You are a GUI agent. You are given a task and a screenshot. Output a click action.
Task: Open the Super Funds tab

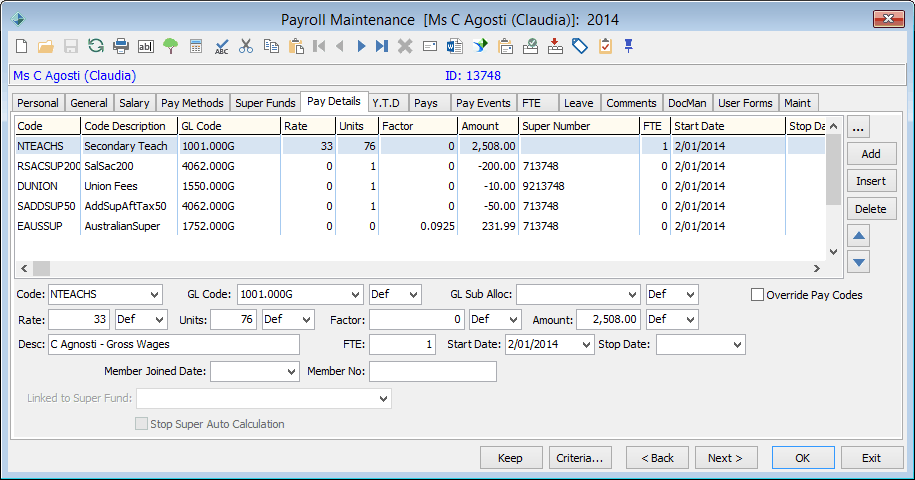click(265, 103)
